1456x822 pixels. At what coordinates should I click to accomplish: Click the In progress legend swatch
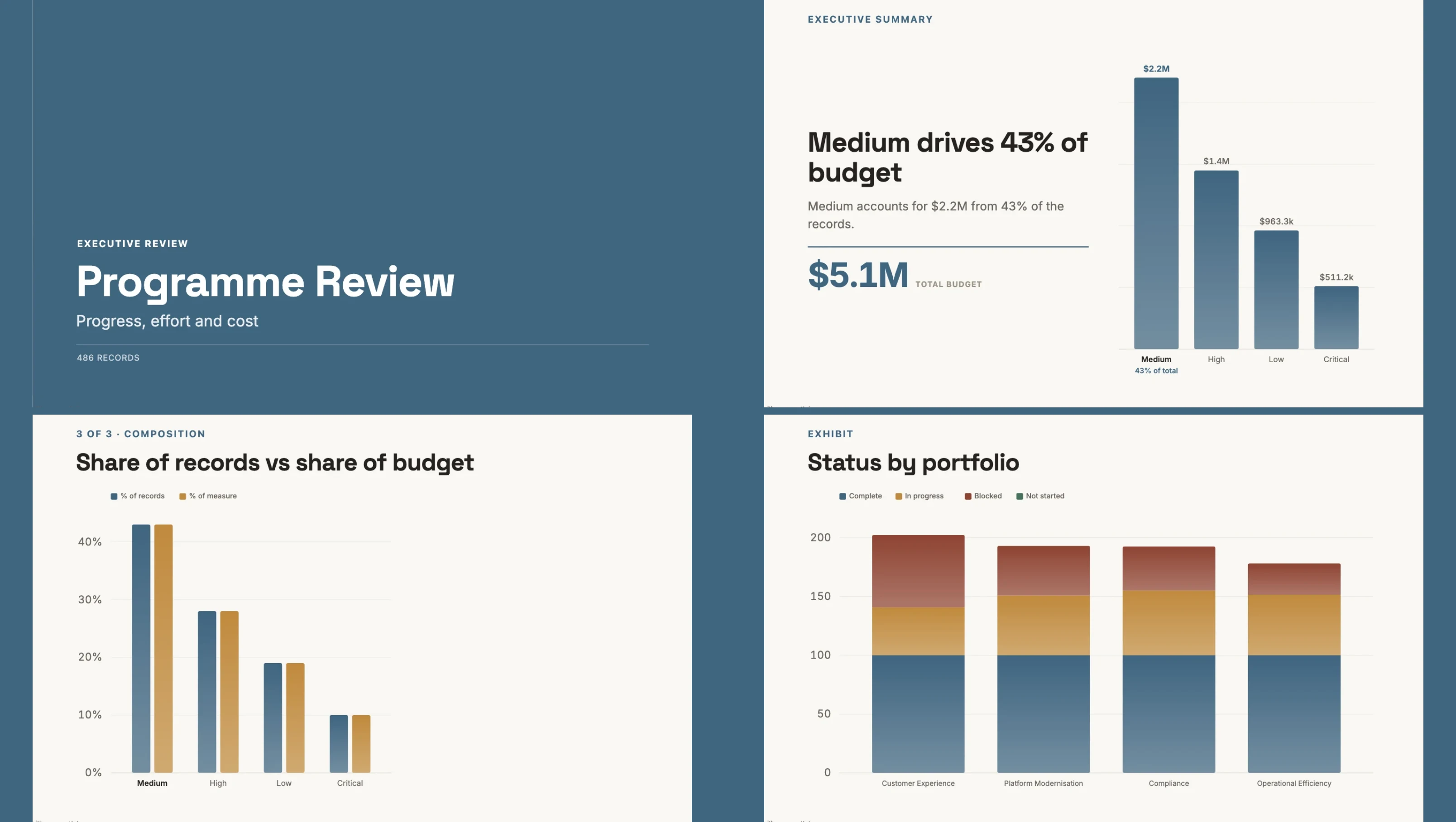pyautogui.click(x=899, y=496)
